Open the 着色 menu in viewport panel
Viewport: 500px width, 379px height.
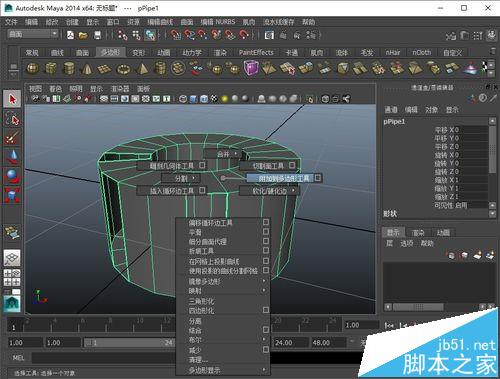pos(55,89)
